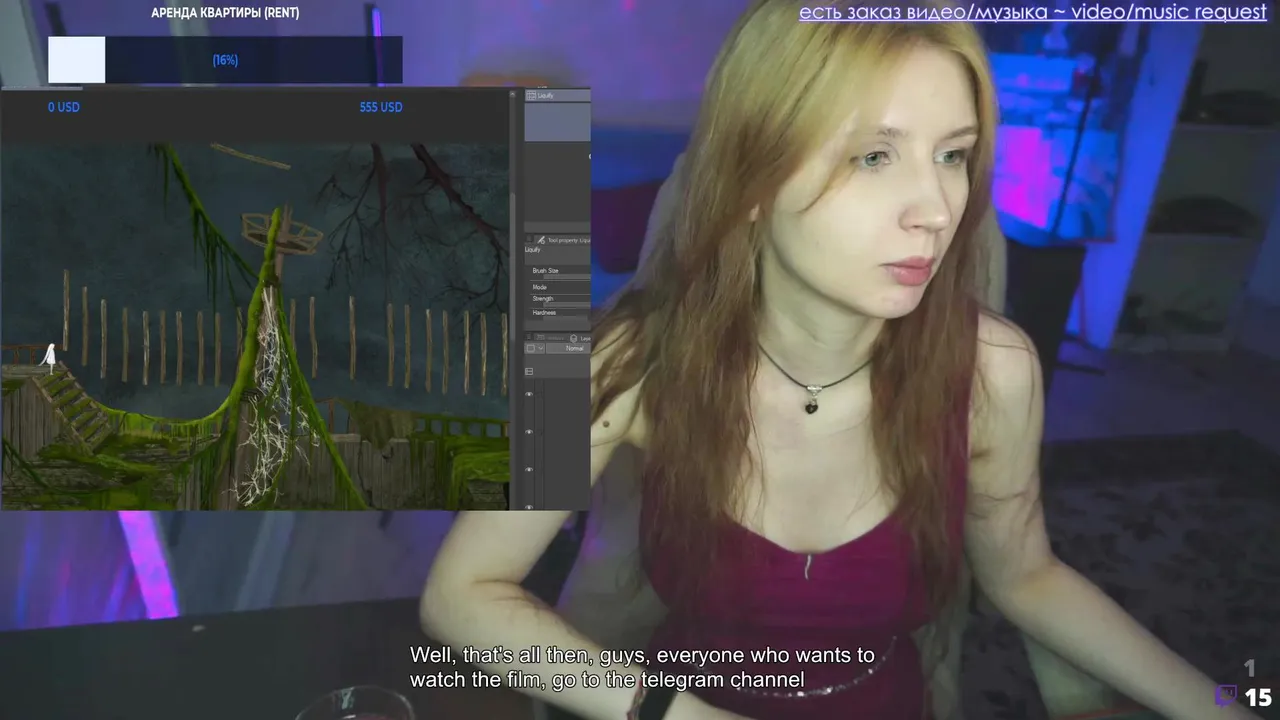
Task: Click the '(16%)' progress percentage text
Action: pyautogui.click(x=225, y=60)
